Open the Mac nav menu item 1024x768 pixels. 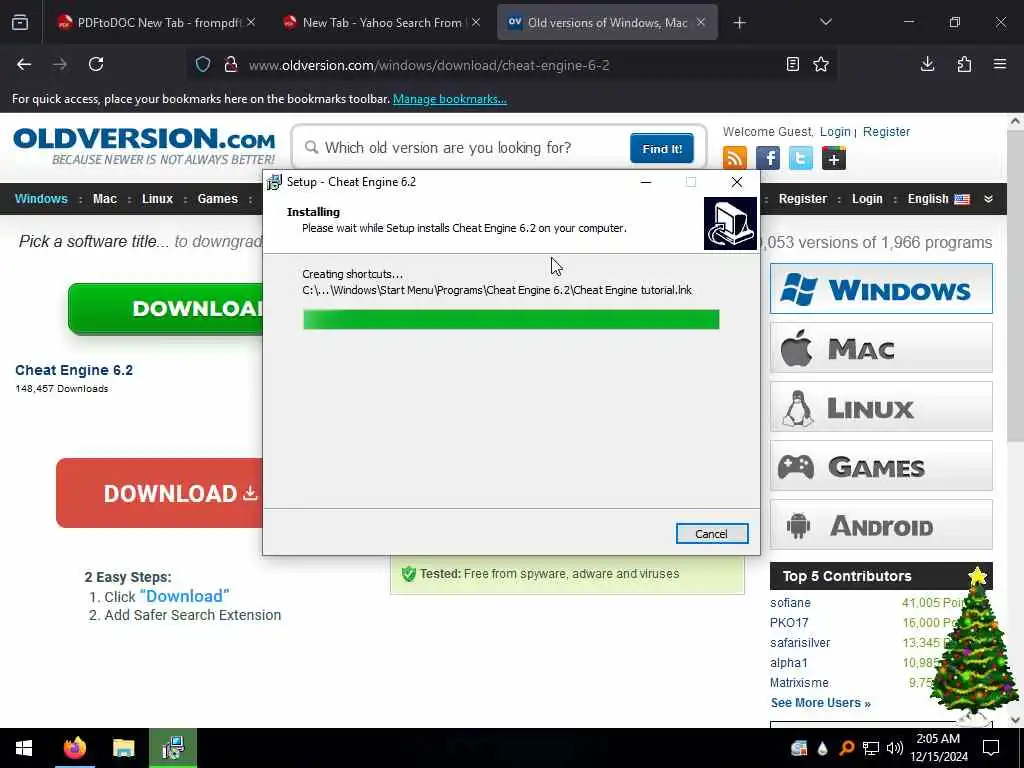104,199
